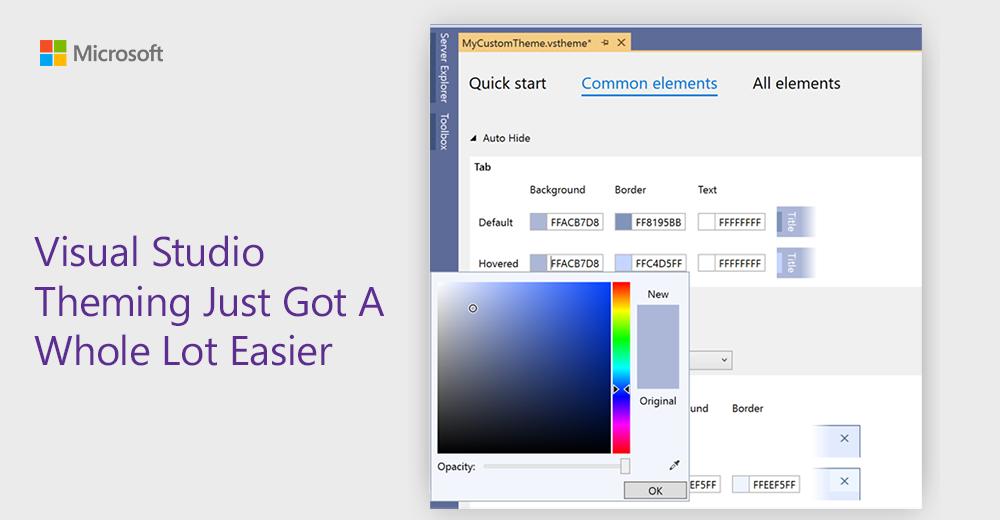This screenshot has height=520, width=1000.
Task: Click the upper X close preview button
Action: [844, 438]
